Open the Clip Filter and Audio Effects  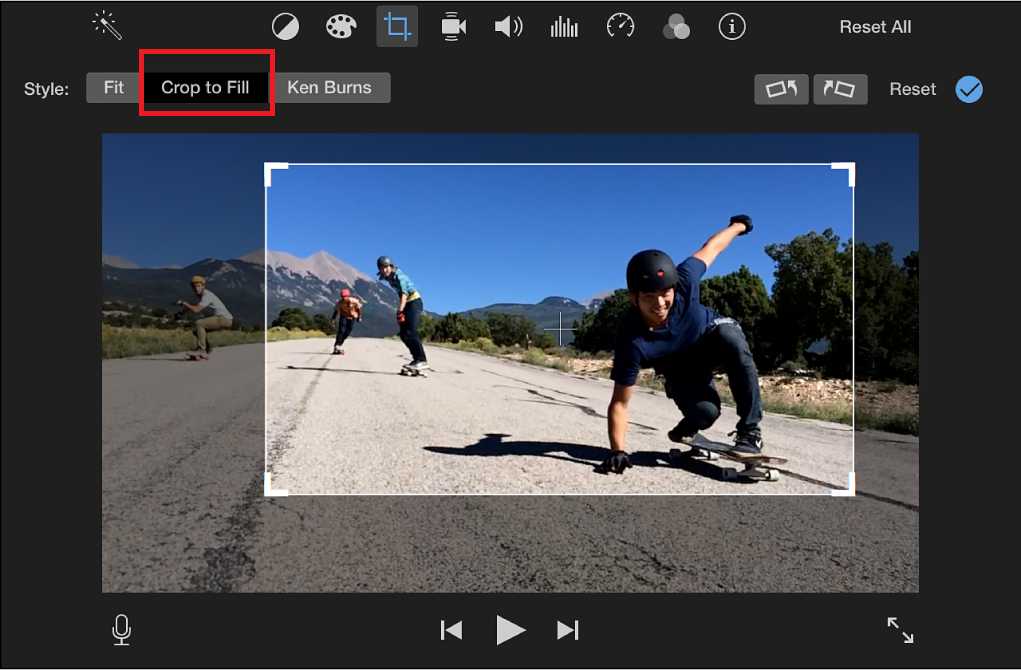(676, 27)
